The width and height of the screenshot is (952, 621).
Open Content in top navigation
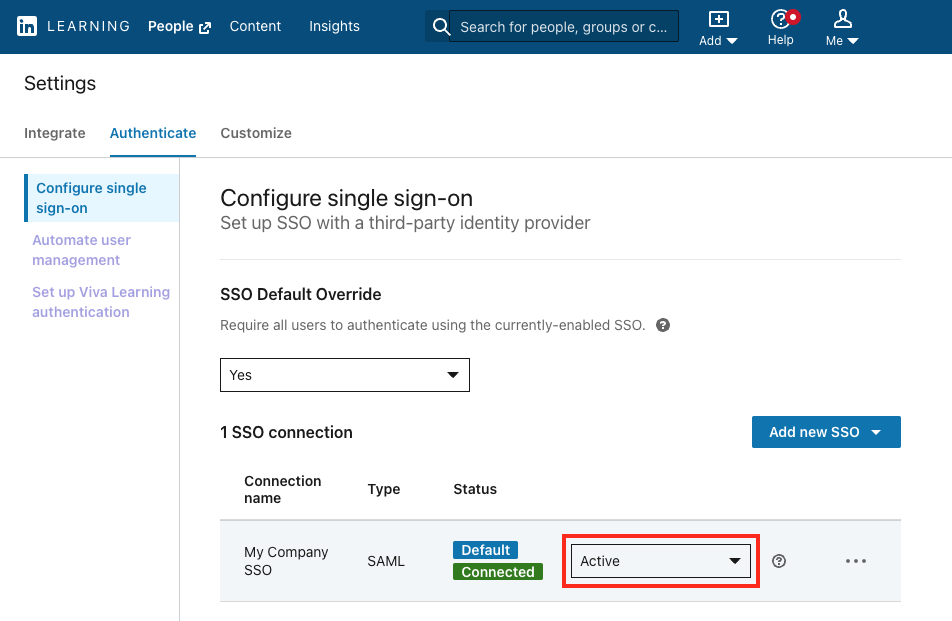point(255,26)
